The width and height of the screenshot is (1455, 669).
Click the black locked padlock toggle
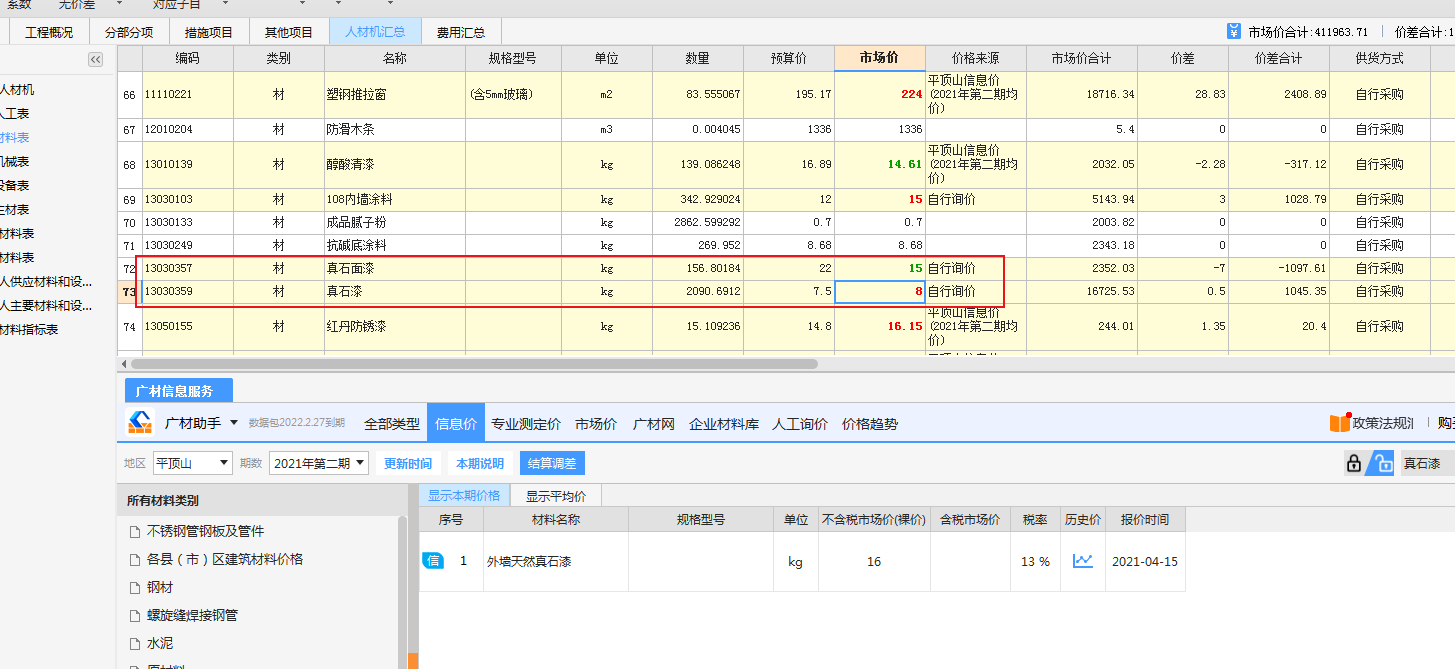click(1354, 463)
